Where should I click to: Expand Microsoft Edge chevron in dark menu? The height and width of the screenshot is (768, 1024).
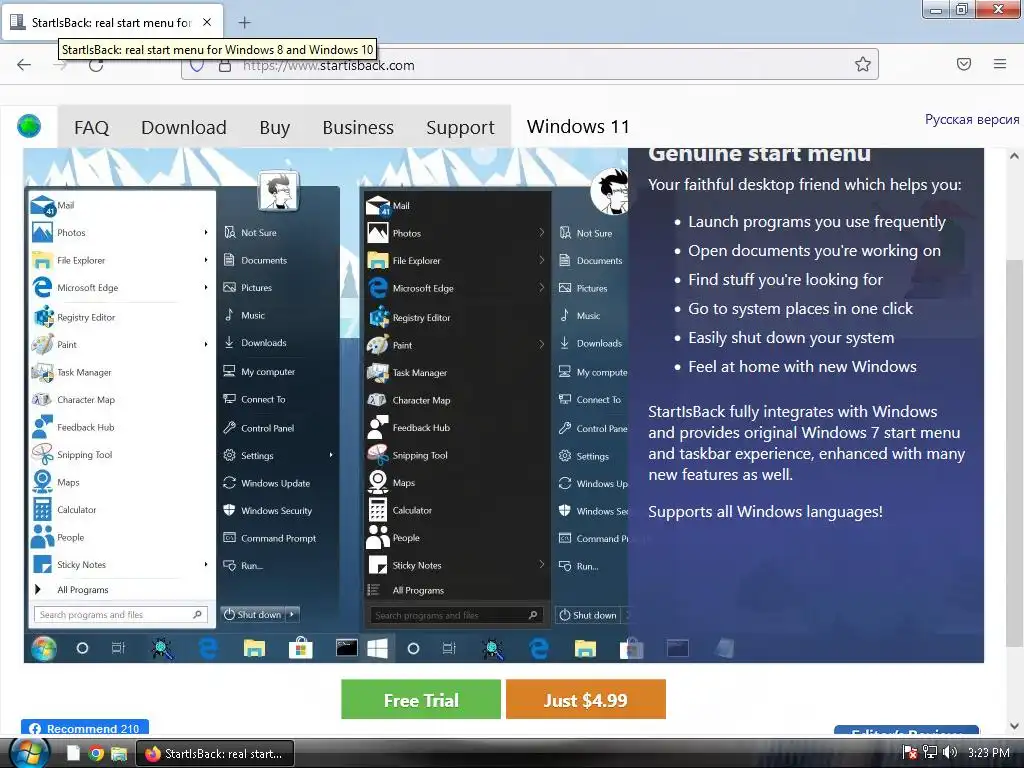coord(541,287)
